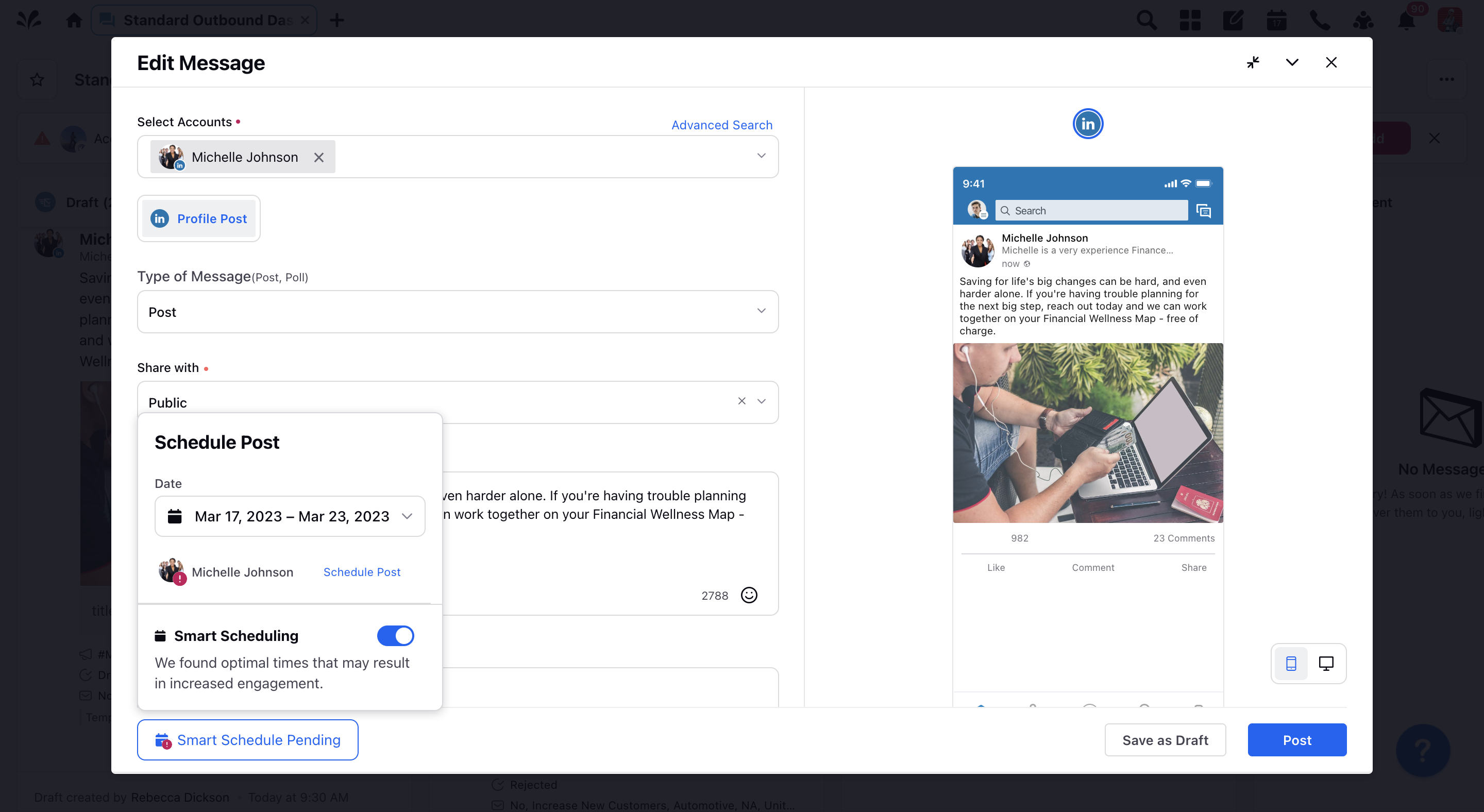Screen dimensions: 1484x812
Task: Select the Advanced Search link
Action: click(723, 125)
